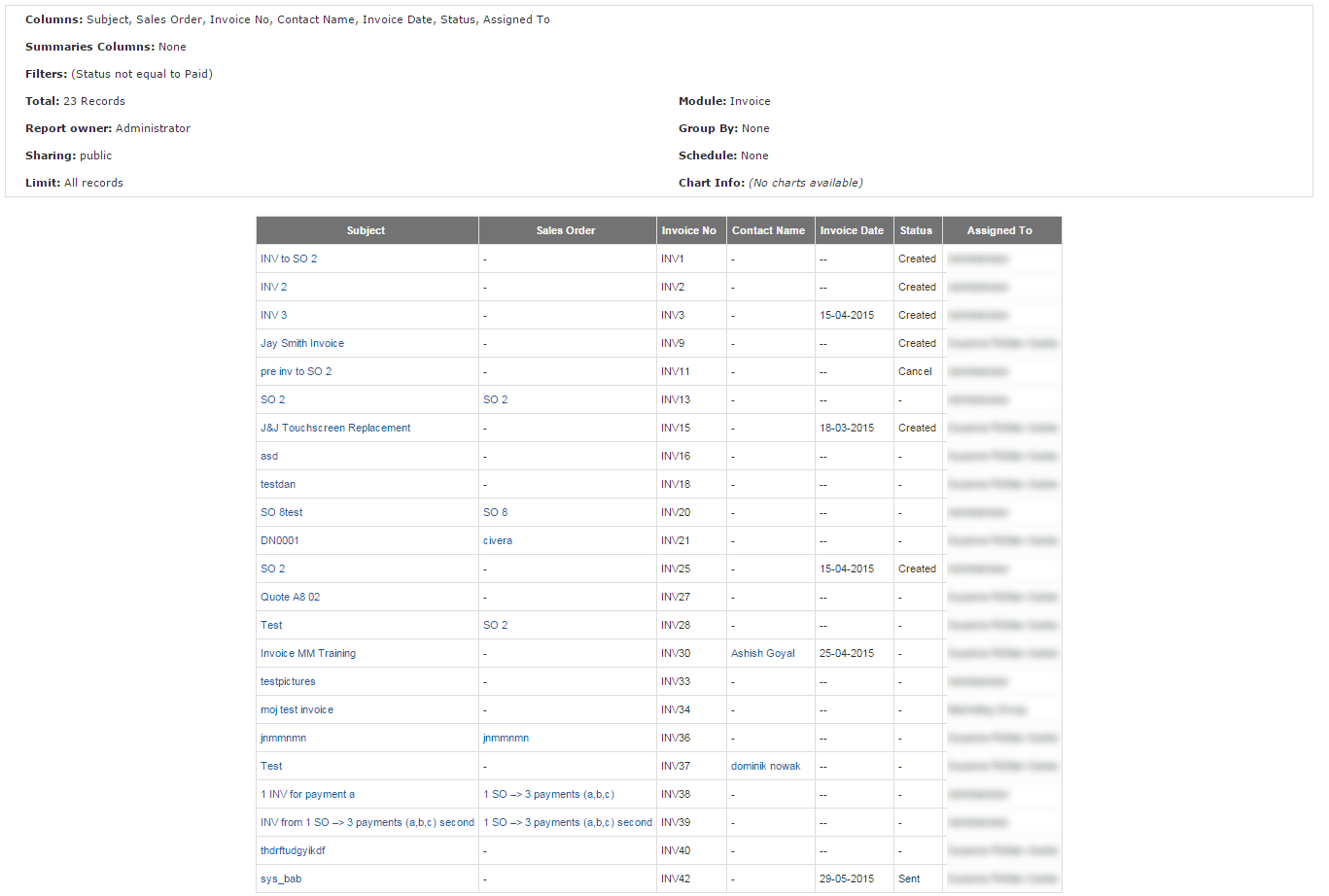Click the 'Assigned To' column header
1329x896 pixels.
[999, 230]
